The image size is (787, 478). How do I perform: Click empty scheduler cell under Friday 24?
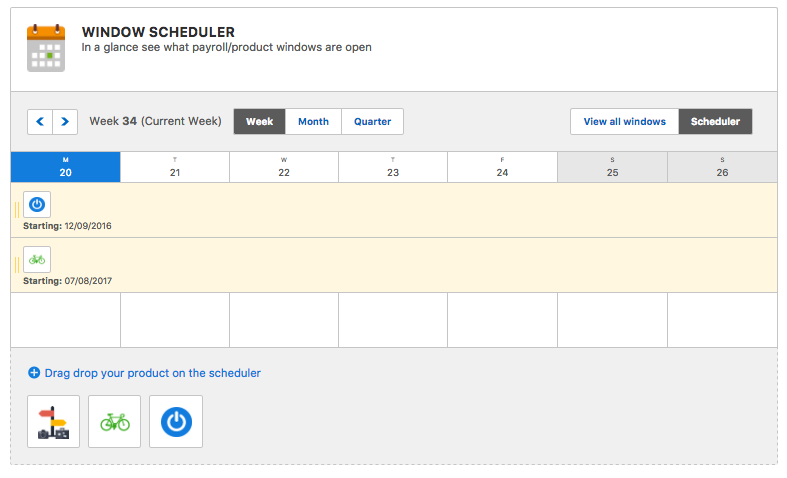click(x=502, y=320)
